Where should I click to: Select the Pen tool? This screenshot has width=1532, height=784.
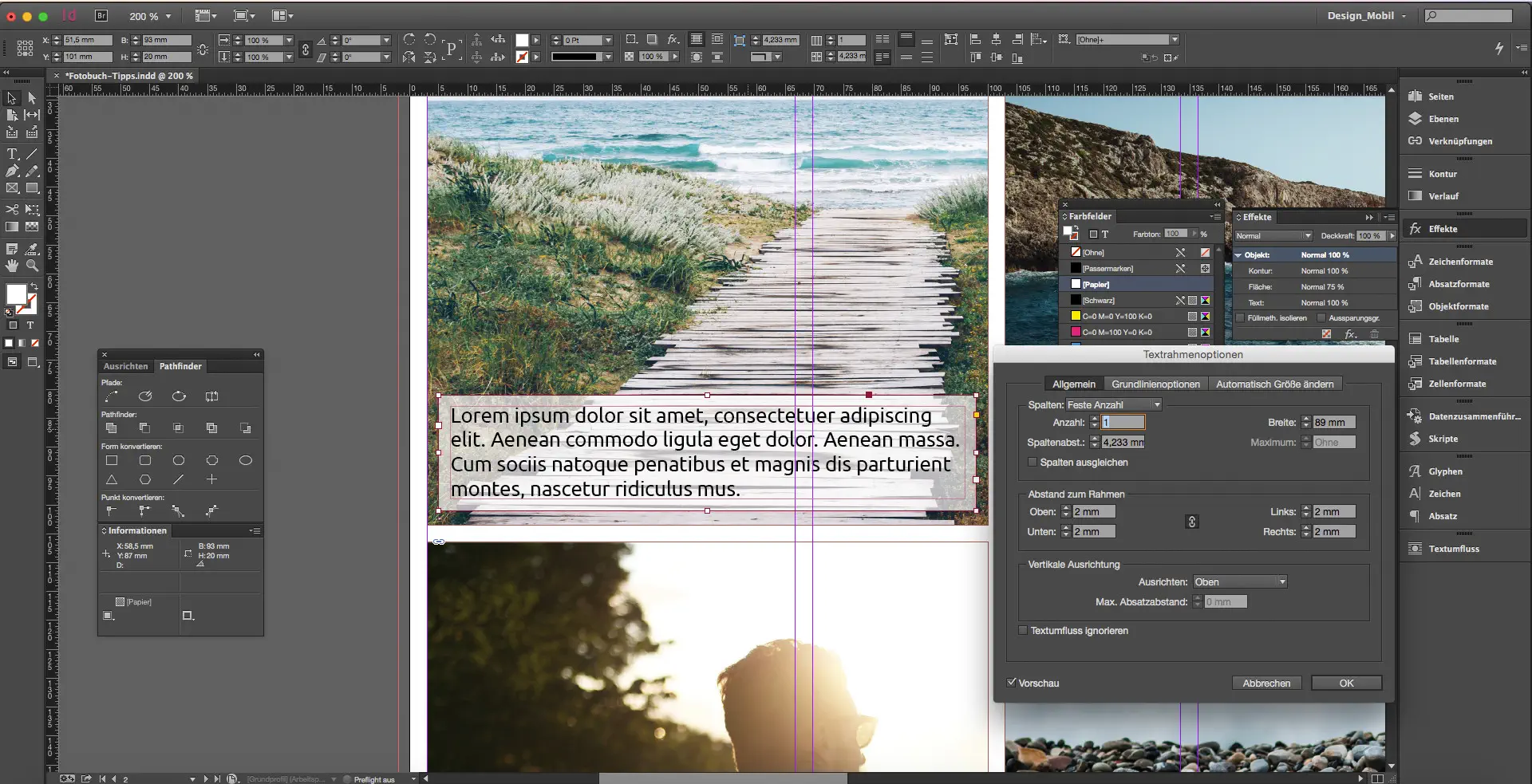(x=11, y=170)
